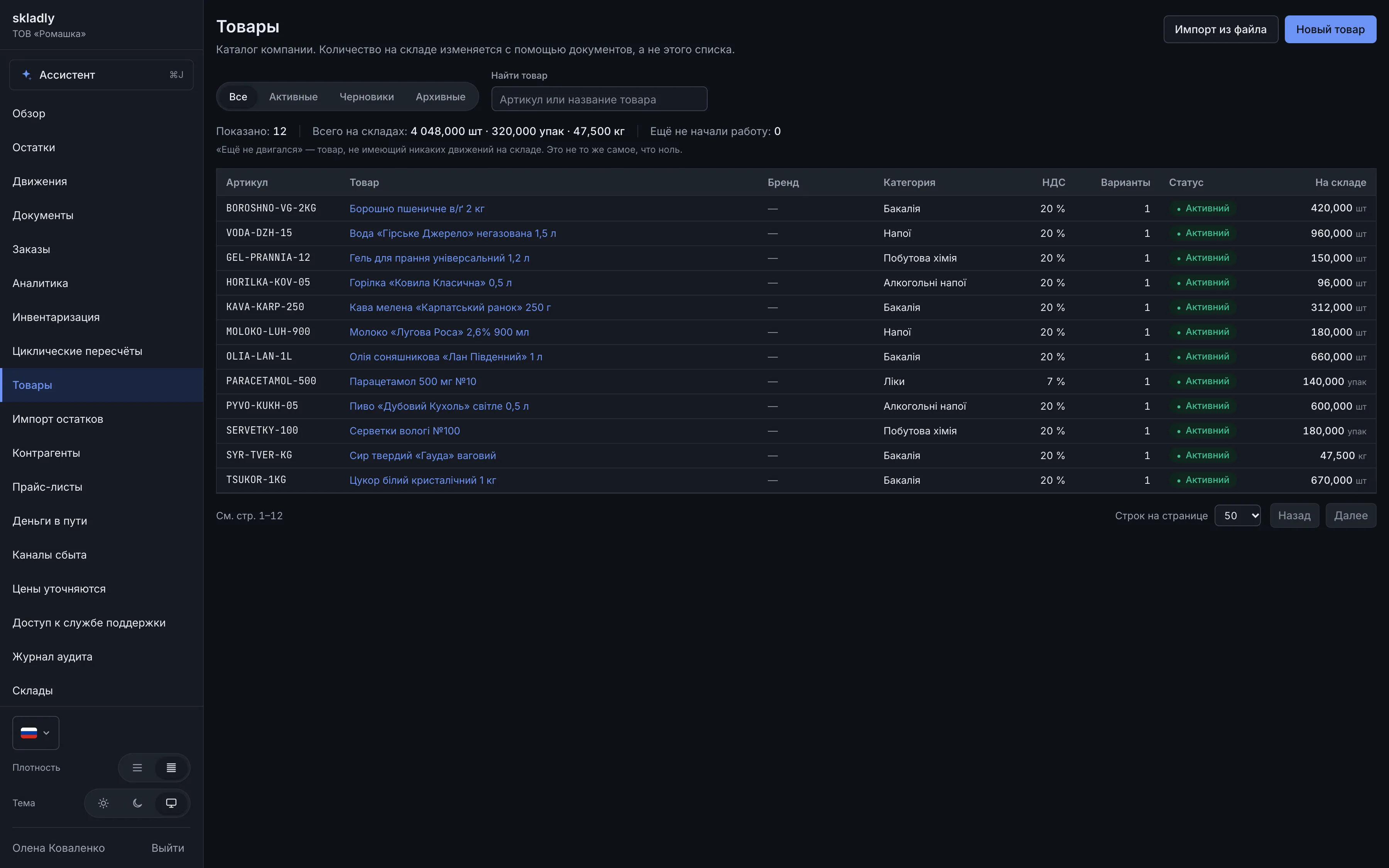Expand the rows-per-page 50 dropdown

[x=1237, y=515]
